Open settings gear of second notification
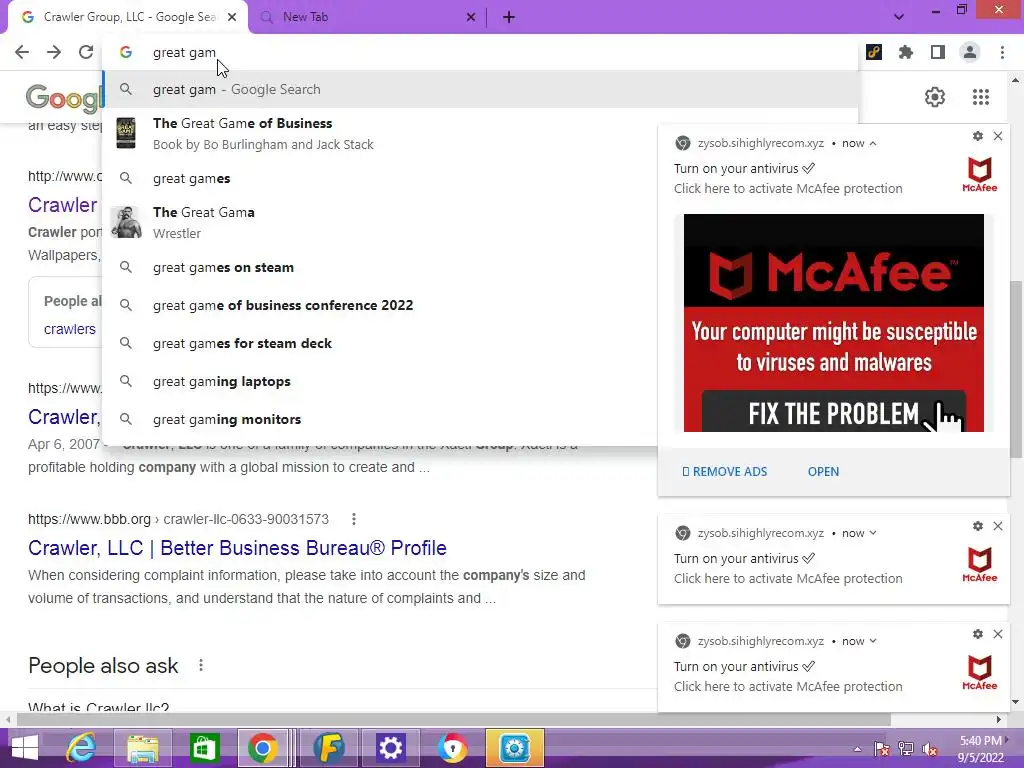1024x768 pixels. tap(978, 526)
